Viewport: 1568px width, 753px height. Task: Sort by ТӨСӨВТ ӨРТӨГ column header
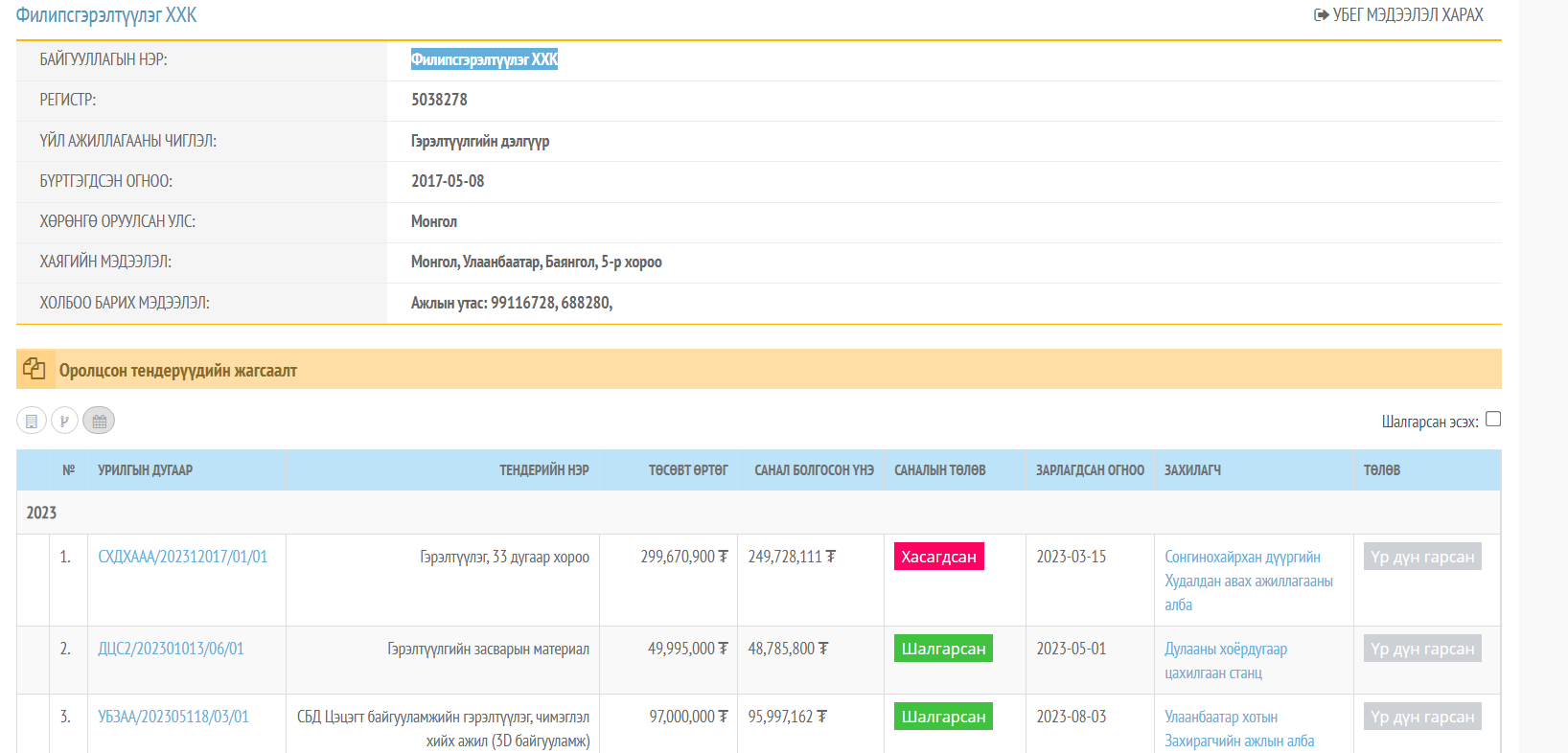pos(687,470)
